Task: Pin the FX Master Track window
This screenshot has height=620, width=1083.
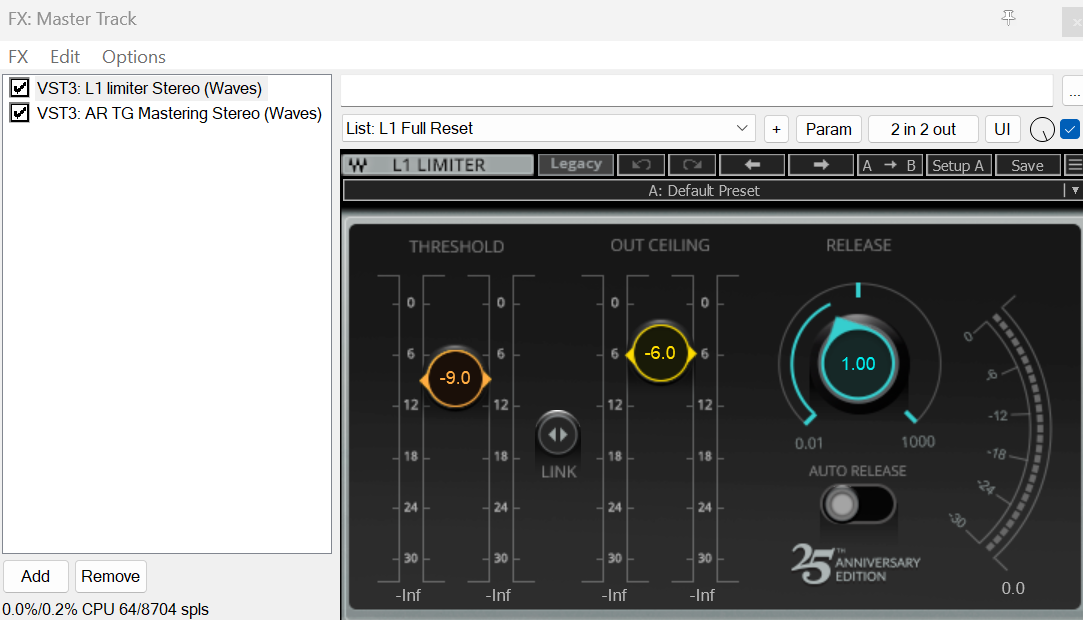Action: [x=1008, y=18]
